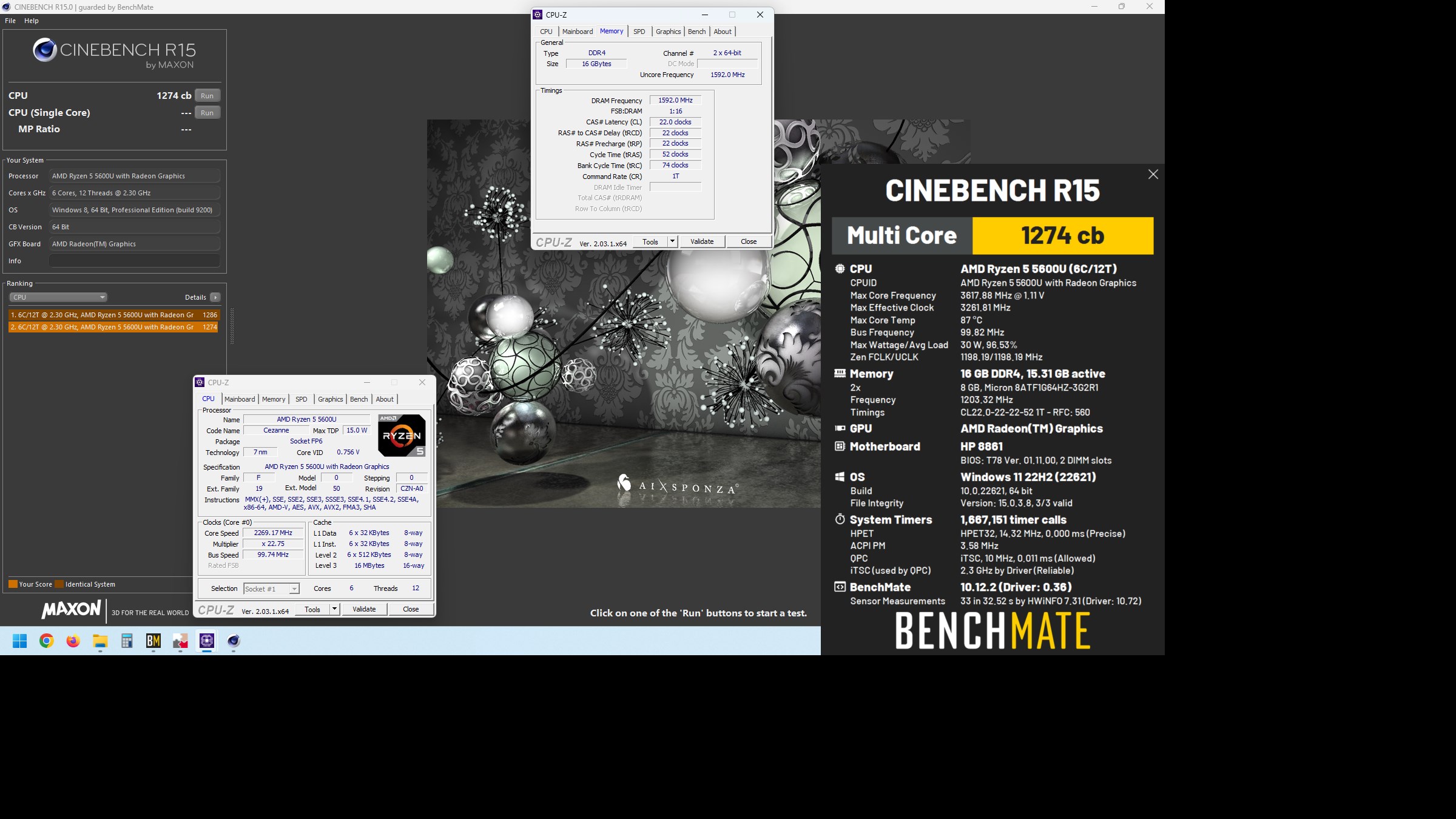Click the Cinebench R15 logo icon
The image size is (1456, 819).
coord(45,50)
